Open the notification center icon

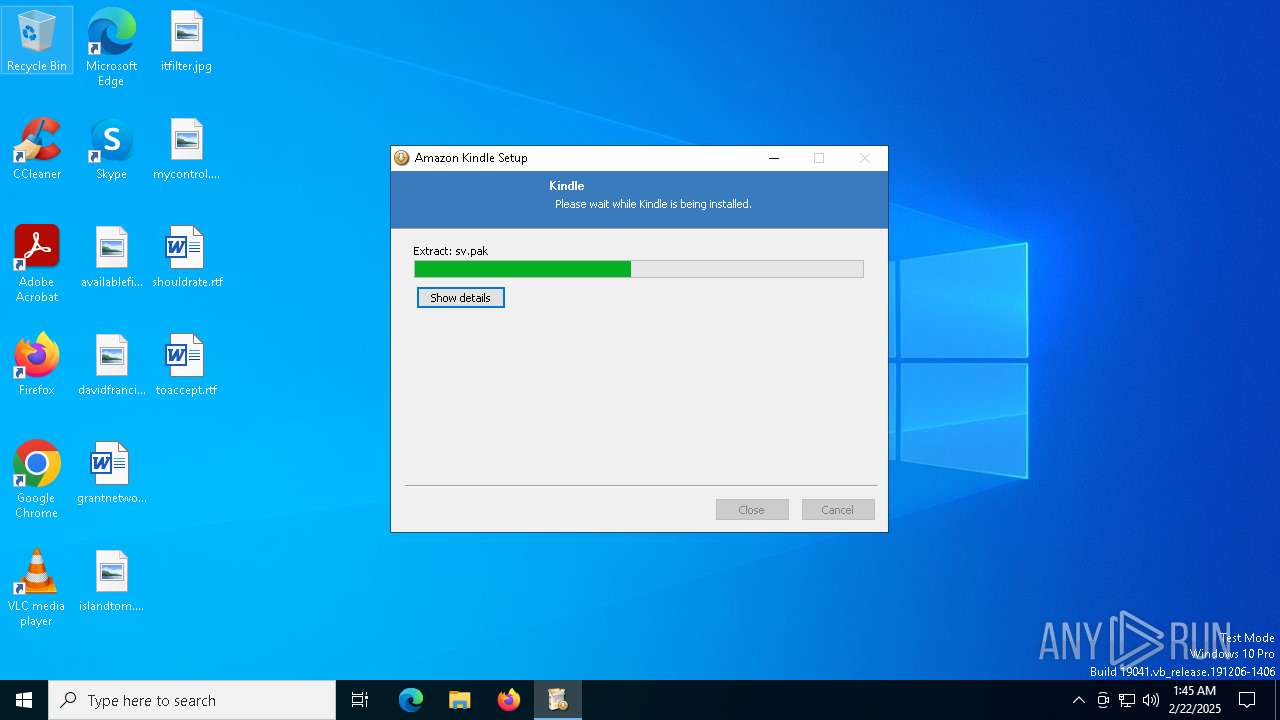click(x=1247, y=700)
